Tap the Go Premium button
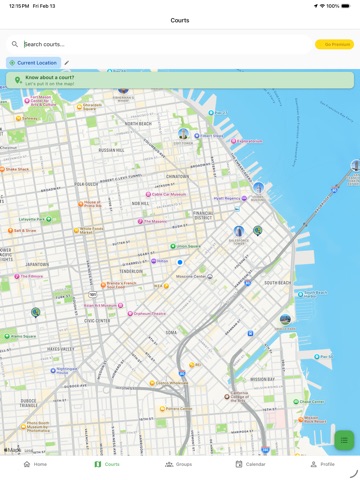 334,44
